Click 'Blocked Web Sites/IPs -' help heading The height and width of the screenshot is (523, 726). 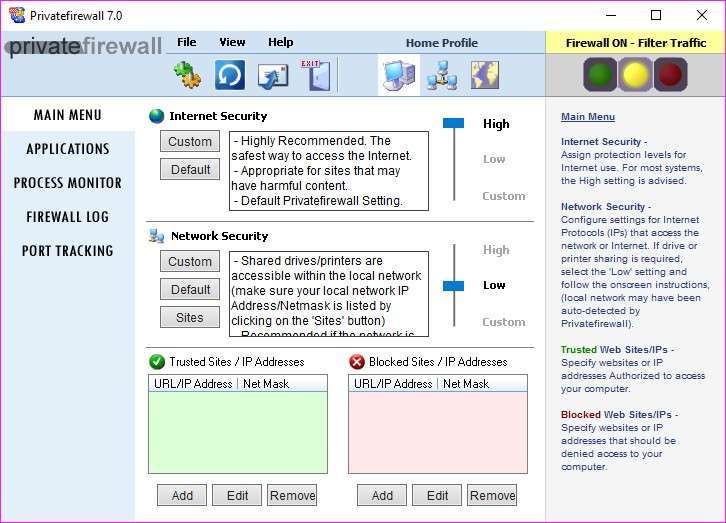pos(619,415)
